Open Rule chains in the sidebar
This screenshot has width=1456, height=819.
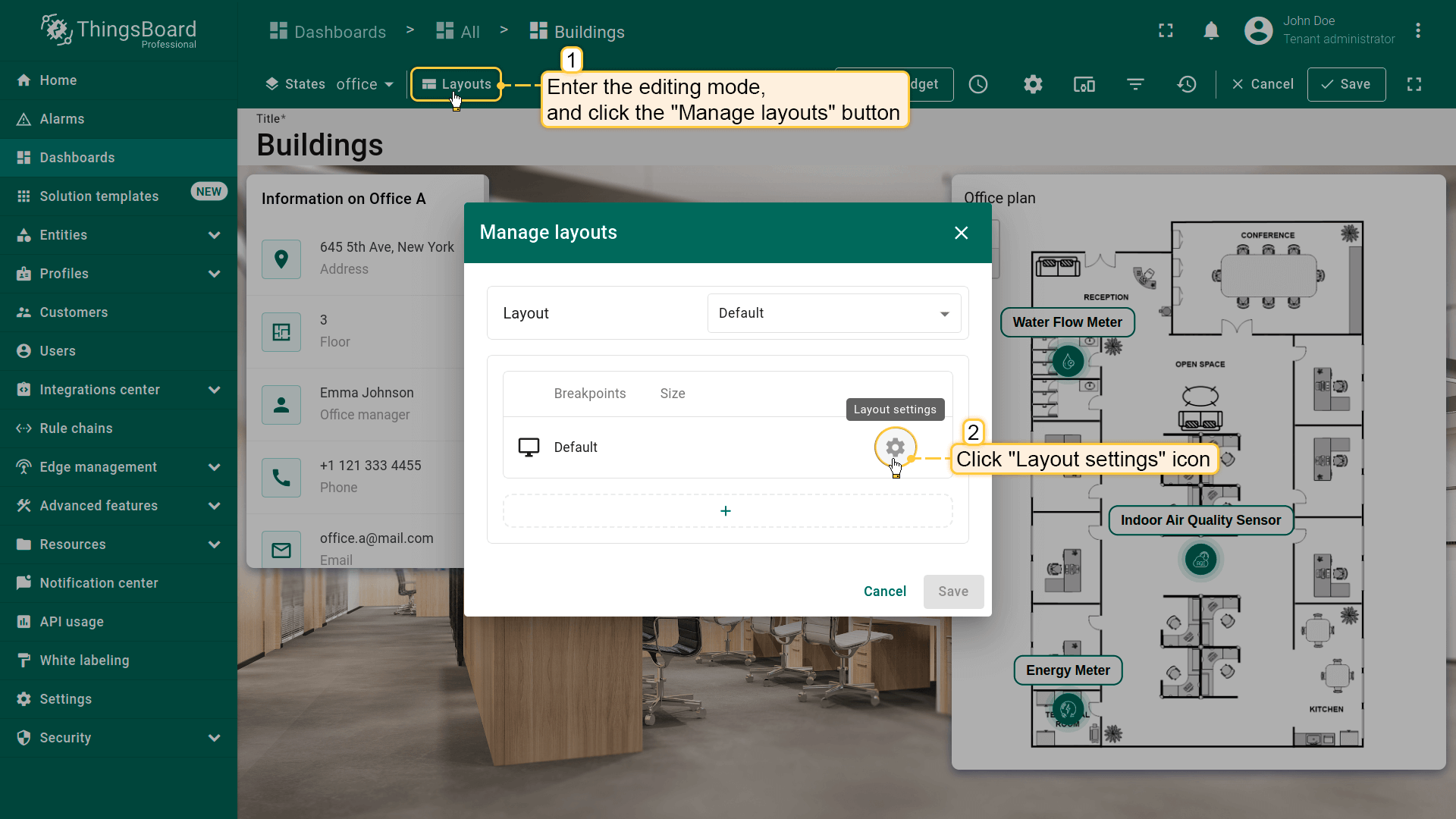(x=76, y=428)
